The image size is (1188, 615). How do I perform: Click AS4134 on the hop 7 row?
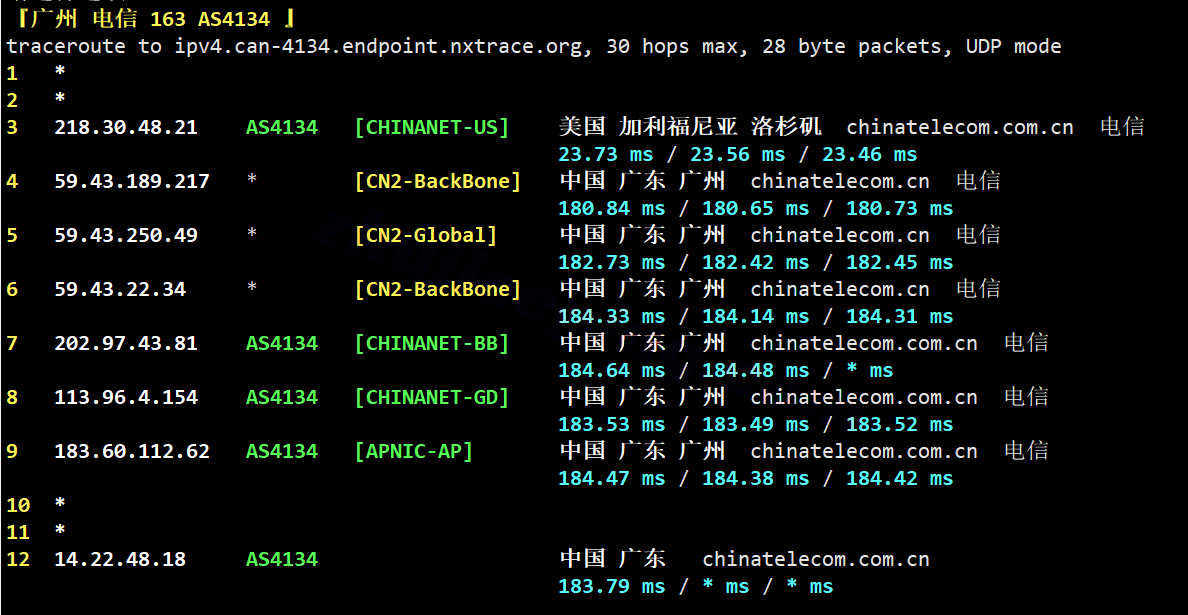coord(282,344)
